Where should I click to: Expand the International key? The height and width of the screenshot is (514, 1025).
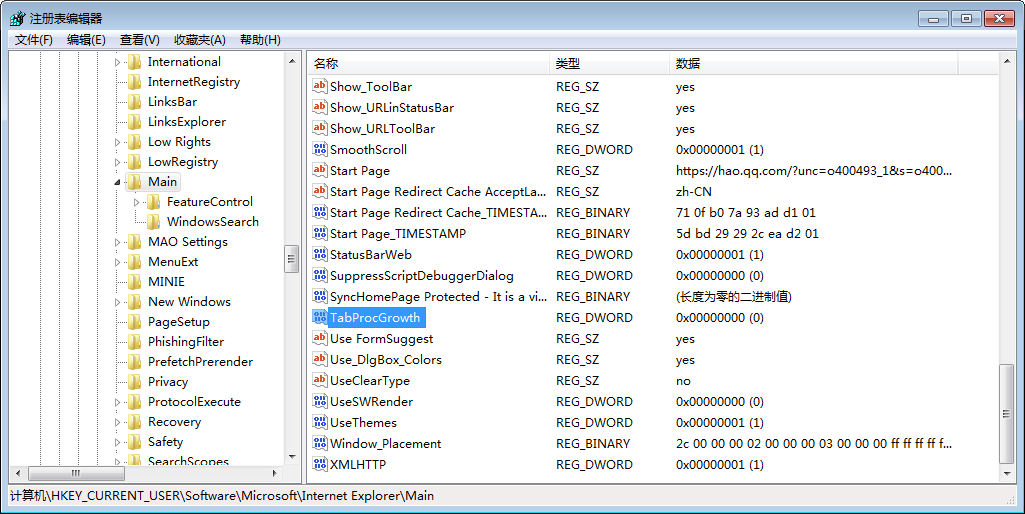point(118,62)
